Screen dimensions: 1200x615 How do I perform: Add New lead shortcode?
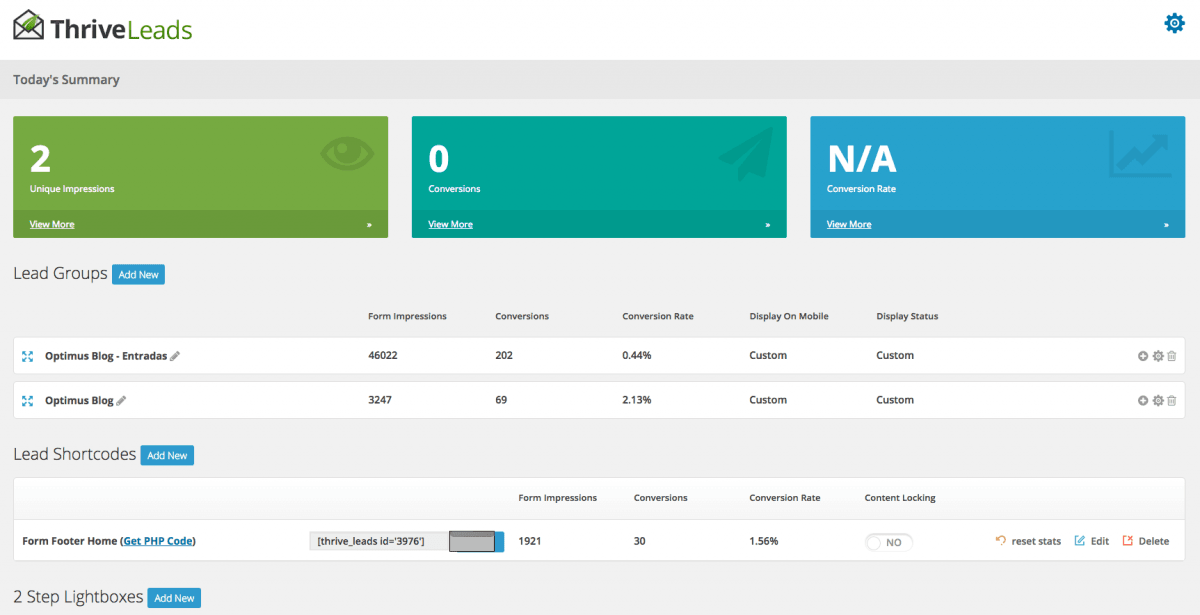(167, 455)
